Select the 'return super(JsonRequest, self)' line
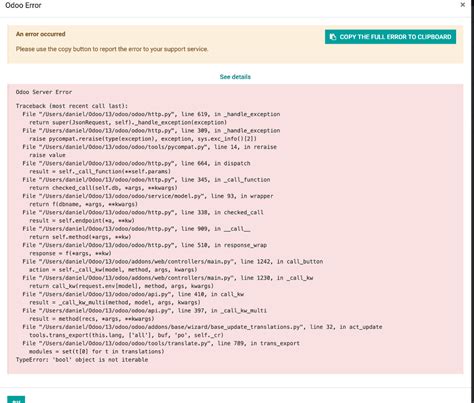 click(x=128, y=122)
